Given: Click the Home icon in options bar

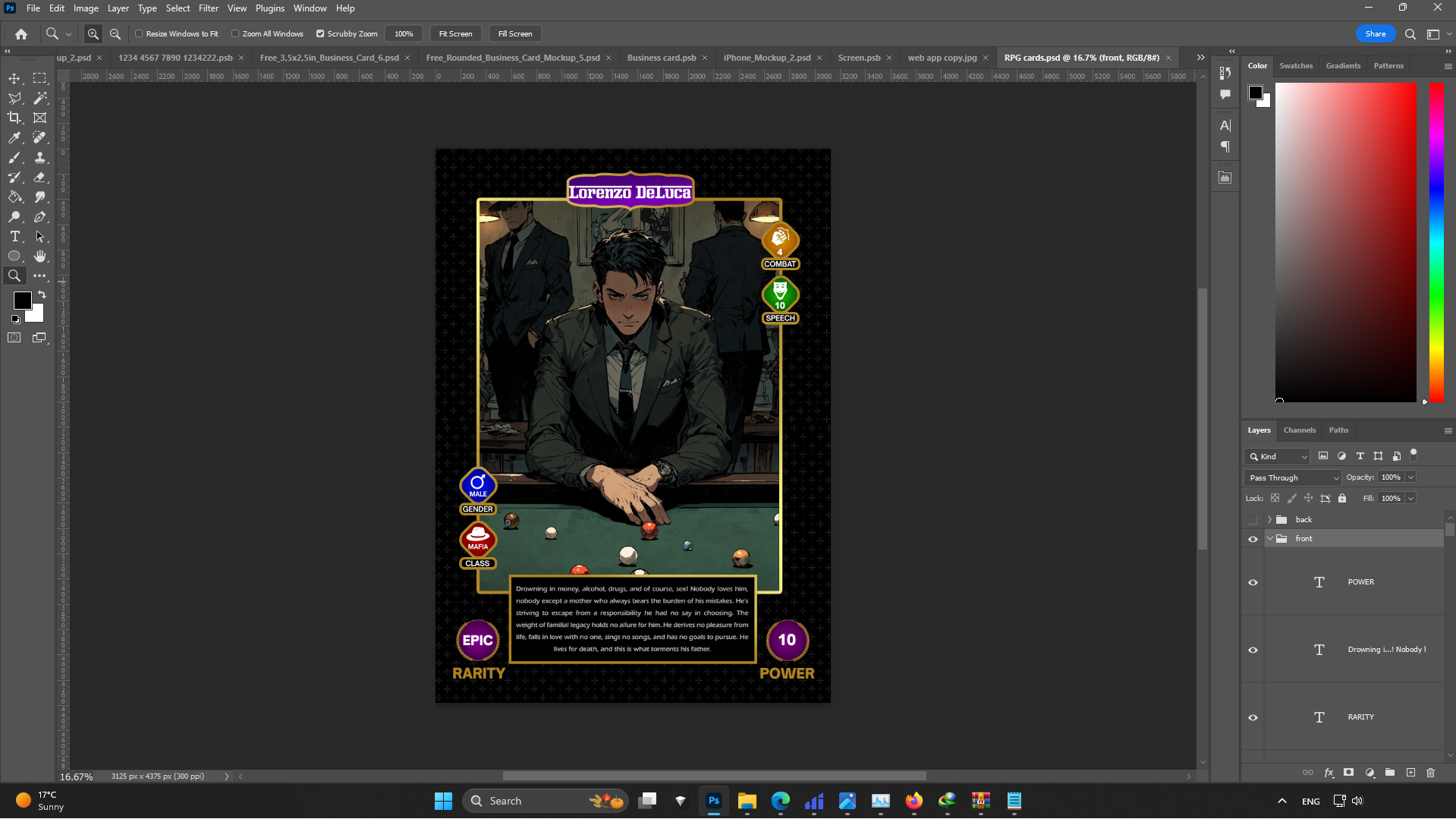Looking at the screenshot, I should pyautogui.click(x=21, y=33).
